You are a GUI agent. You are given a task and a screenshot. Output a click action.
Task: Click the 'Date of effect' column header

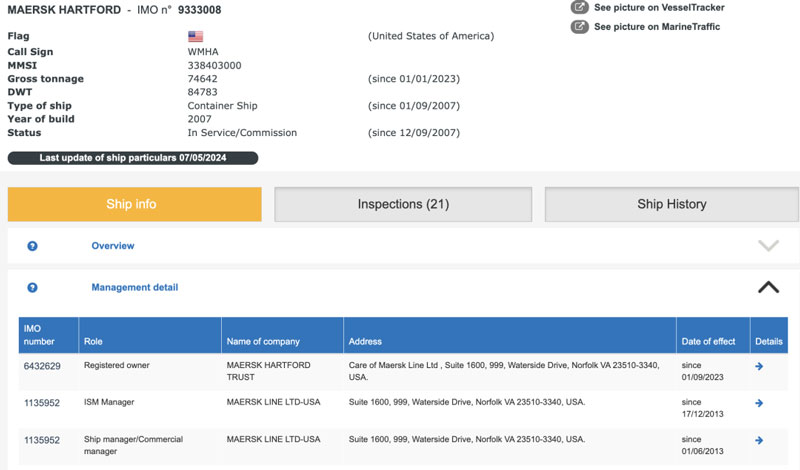pyautogui.click(x=713, y=335)
